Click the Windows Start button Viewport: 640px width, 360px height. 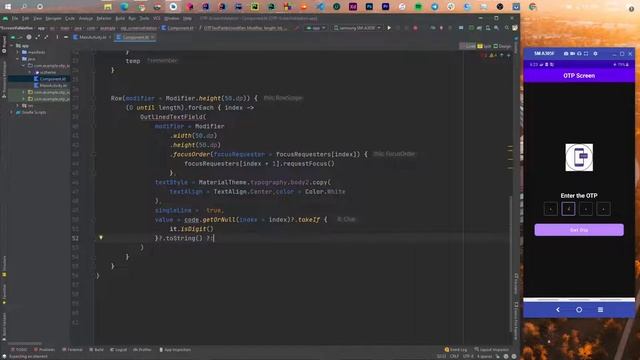click(8, 7)
